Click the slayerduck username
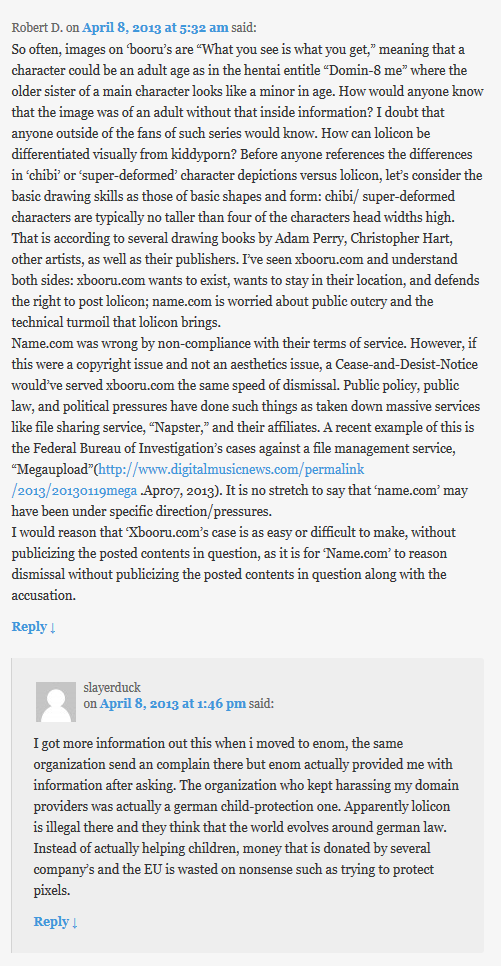The height and width of the screenshot is (966, 501). point(112,688)
